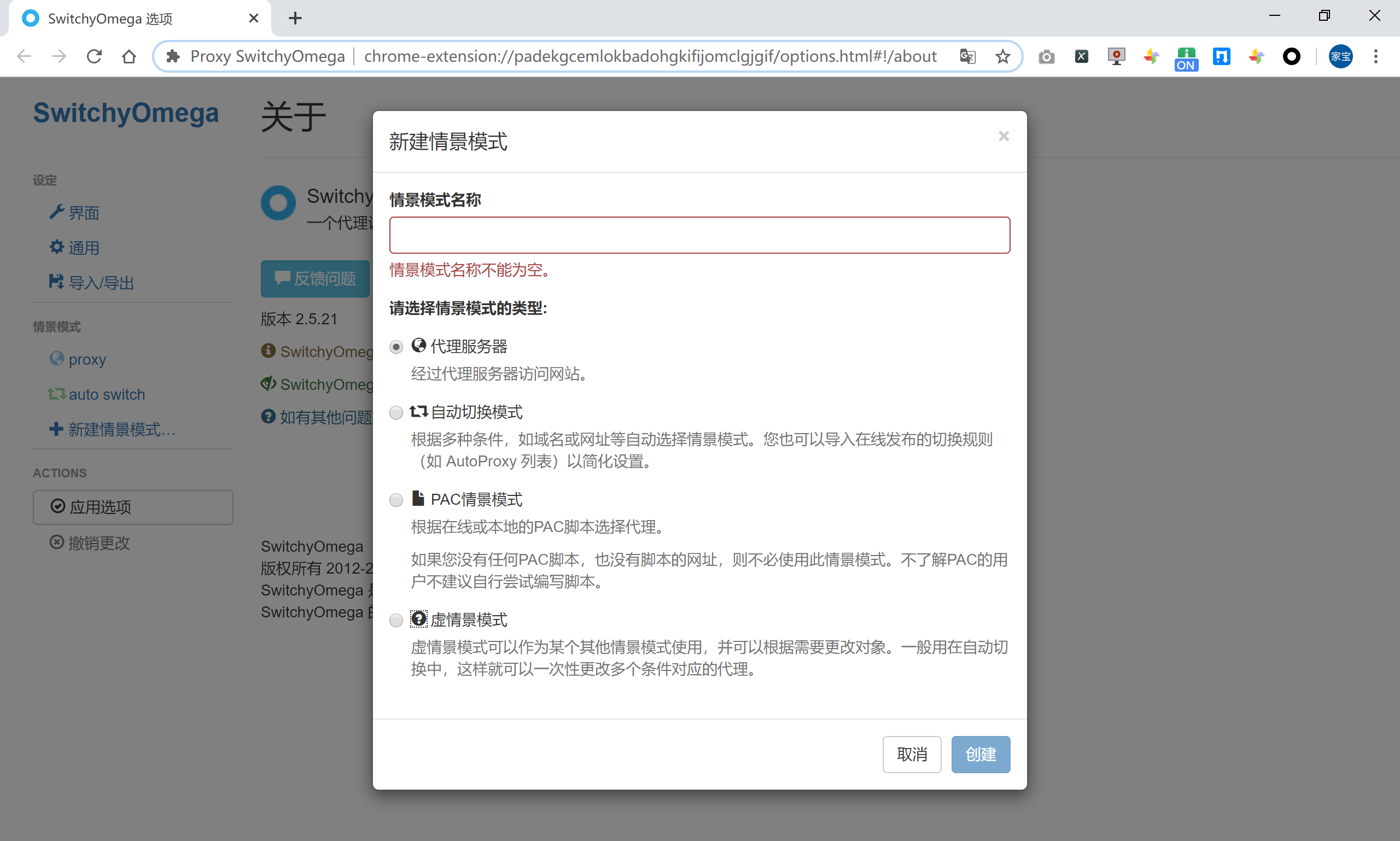Click the globe icon next to proxy
The width and height of the screenshot is (1400, 841).
click(56, 358)
